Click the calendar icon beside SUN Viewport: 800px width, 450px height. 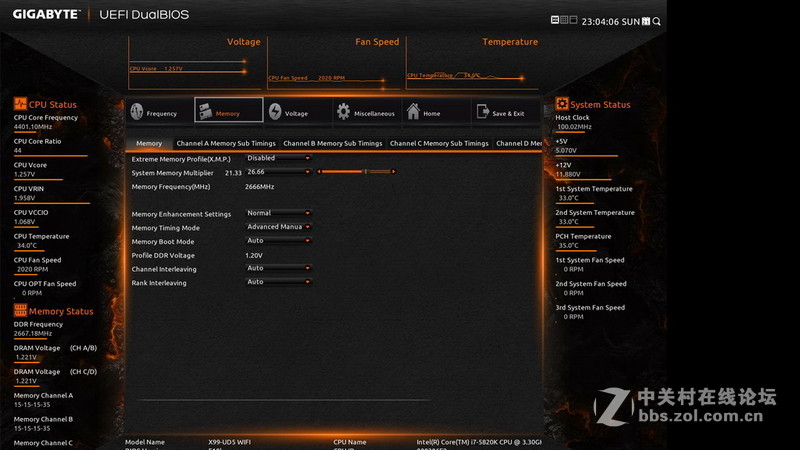click(x=646, y=21)
